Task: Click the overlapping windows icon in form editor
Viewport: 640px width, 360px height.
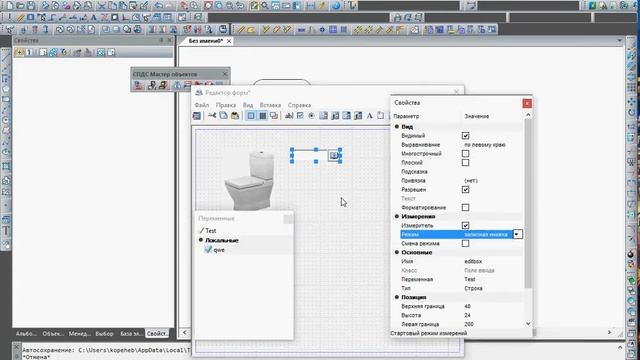Action: click(274, 116)
